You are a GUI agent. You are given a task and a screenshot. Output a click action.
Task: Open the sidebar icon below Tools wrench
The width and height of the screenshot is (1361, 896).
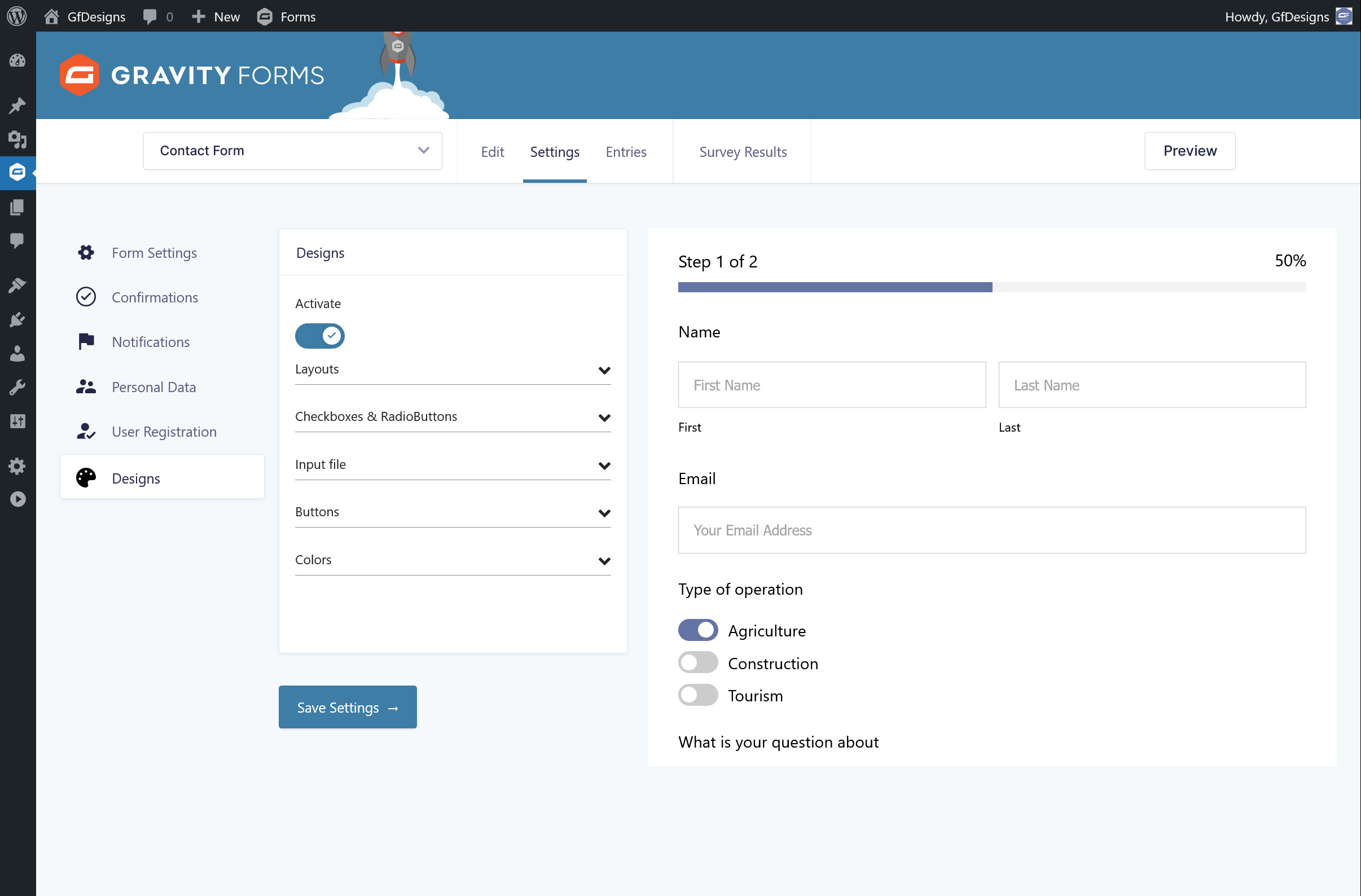point(17,421)
